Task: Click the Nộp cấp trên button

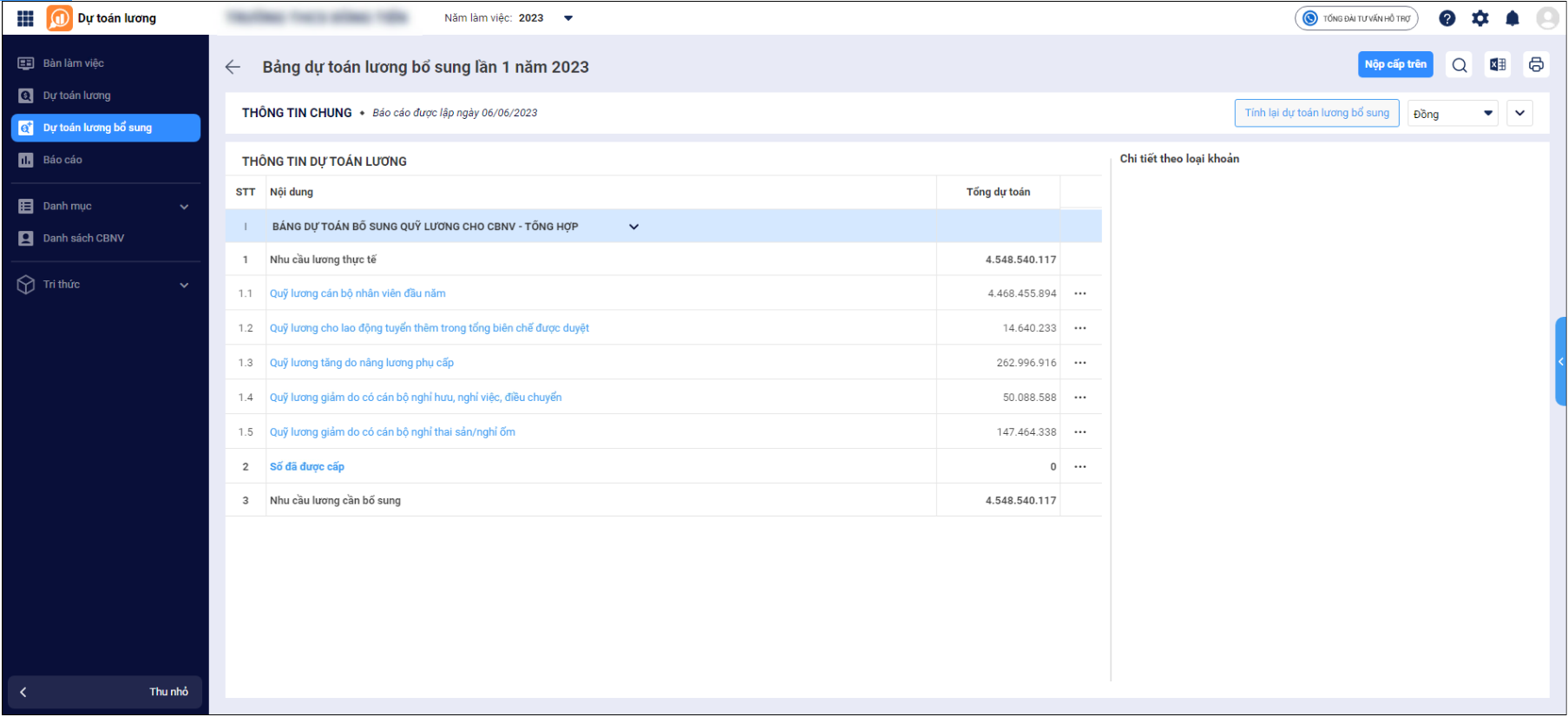Action: 1395,64
